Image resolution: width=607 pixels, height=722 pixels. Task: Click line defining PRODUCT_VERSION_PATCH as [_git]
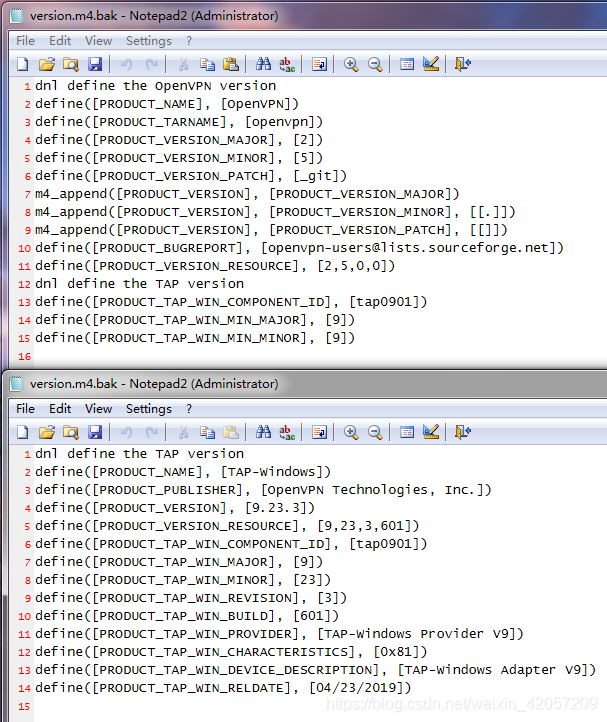(191, 176)
